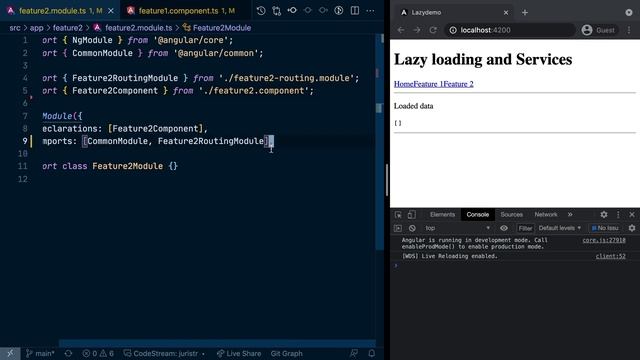Screen dimensions: 640x360
Task: Switch to Network tab in DevTools
Action: pos(546,214)
